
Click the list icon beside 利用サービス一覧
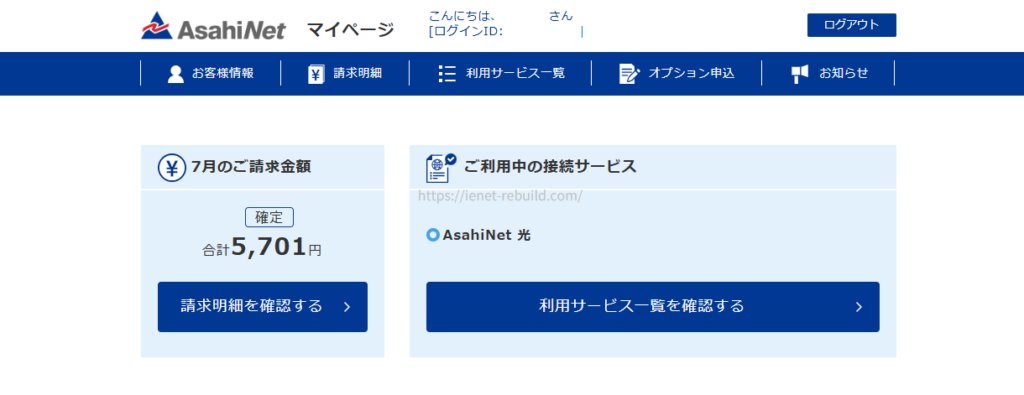click(447, 74)
